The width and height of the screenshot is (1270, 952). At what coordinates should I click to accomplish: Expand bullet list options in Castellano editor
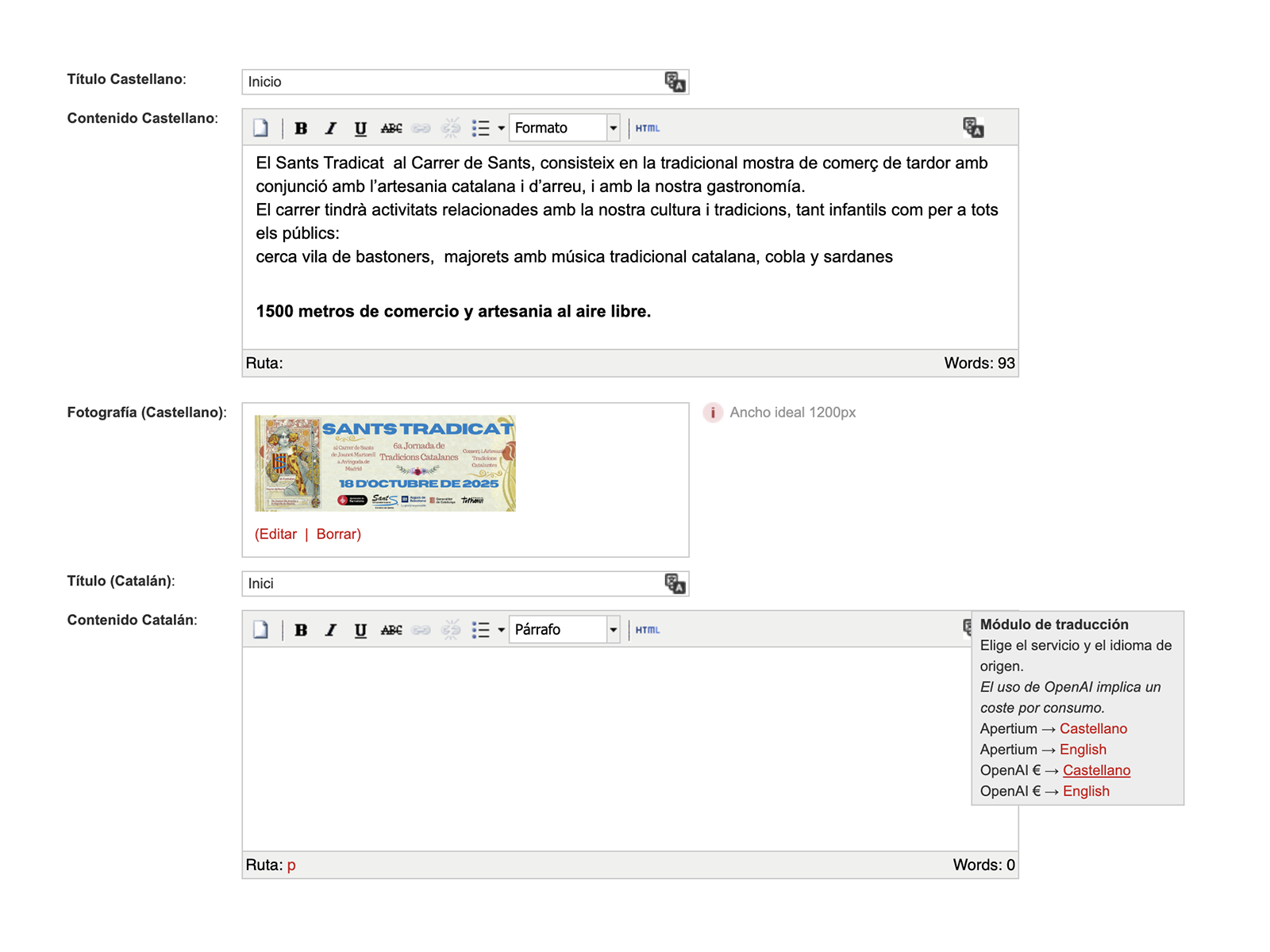click(x=501, y=129)
